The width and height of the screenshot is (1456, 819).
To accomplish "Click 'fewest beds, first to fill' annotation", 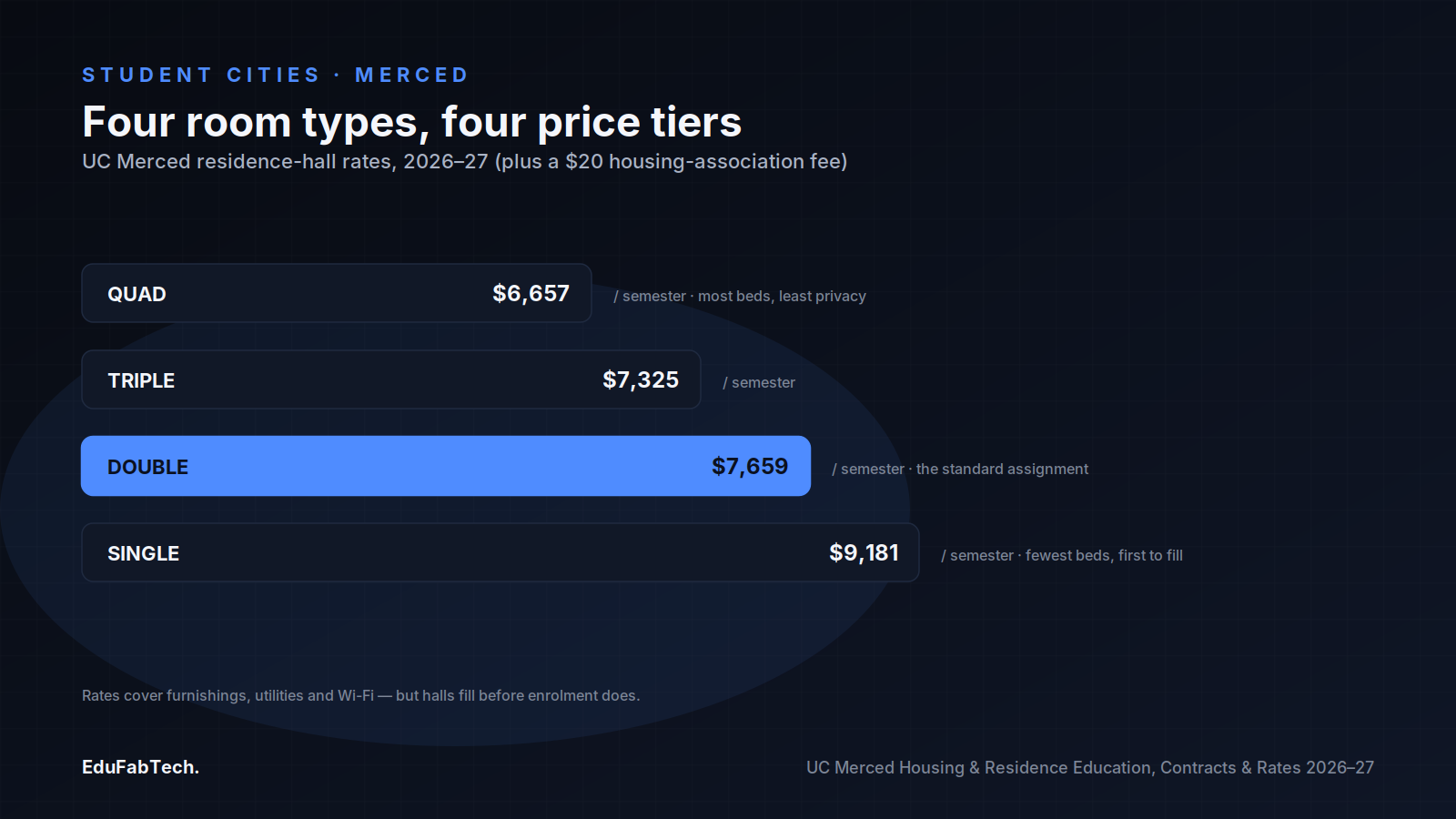I will (1104, 555).
